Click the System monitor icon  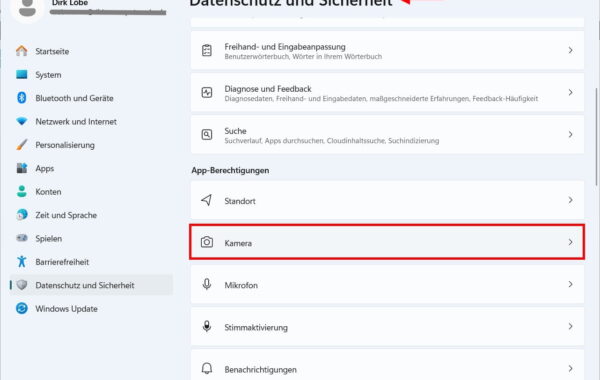(x=22, y=74)
